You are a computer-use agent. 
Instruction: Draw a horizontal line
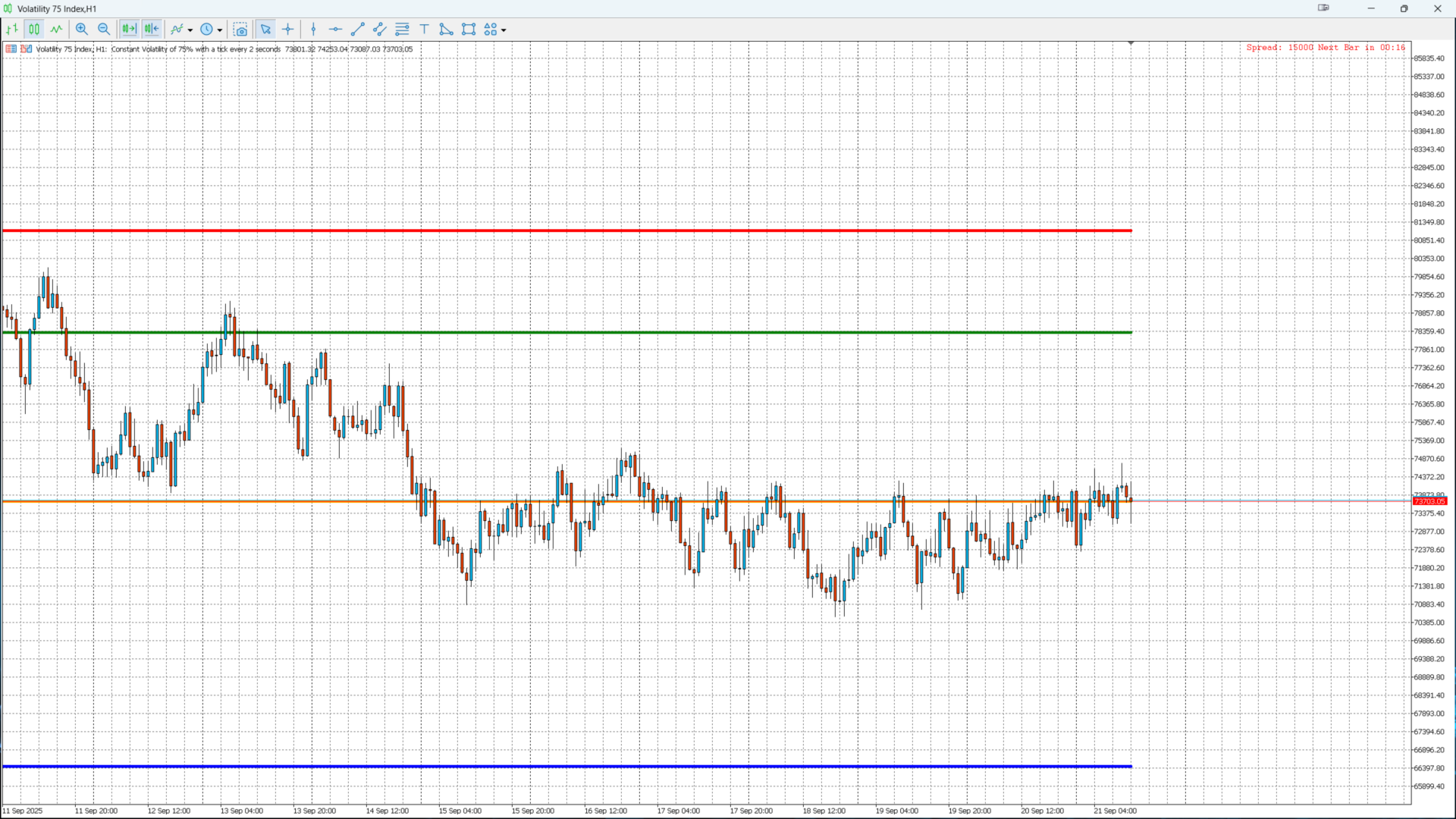(x=335, y=30)
